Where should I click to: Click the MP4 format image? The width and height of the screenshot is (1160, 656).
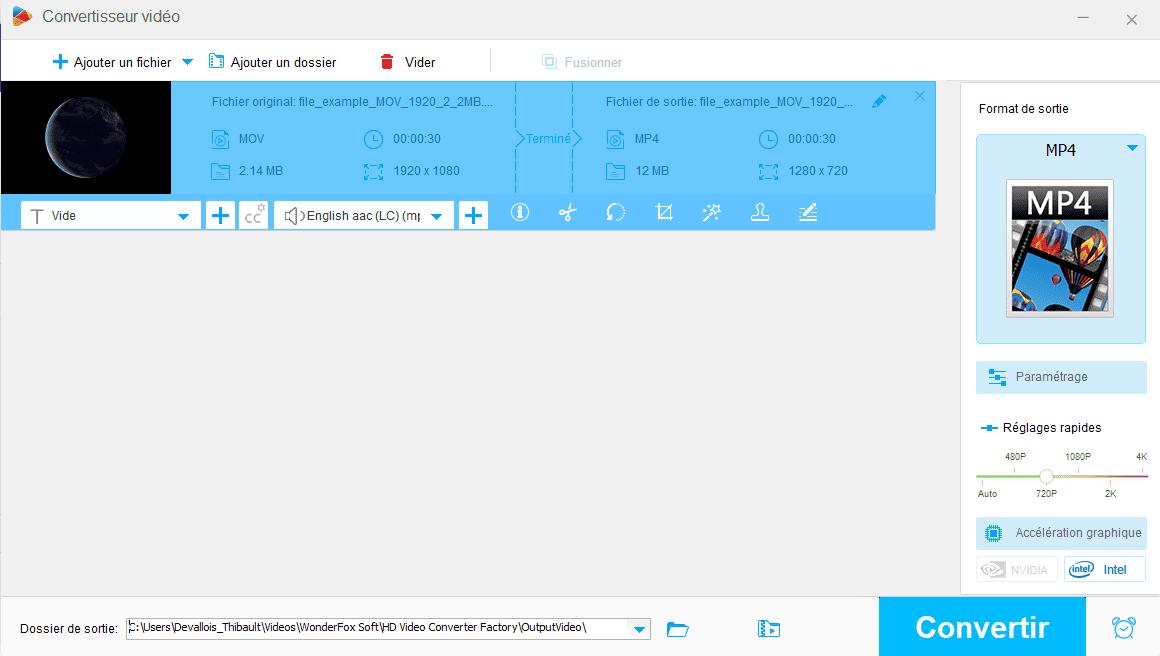(1059, 248)
